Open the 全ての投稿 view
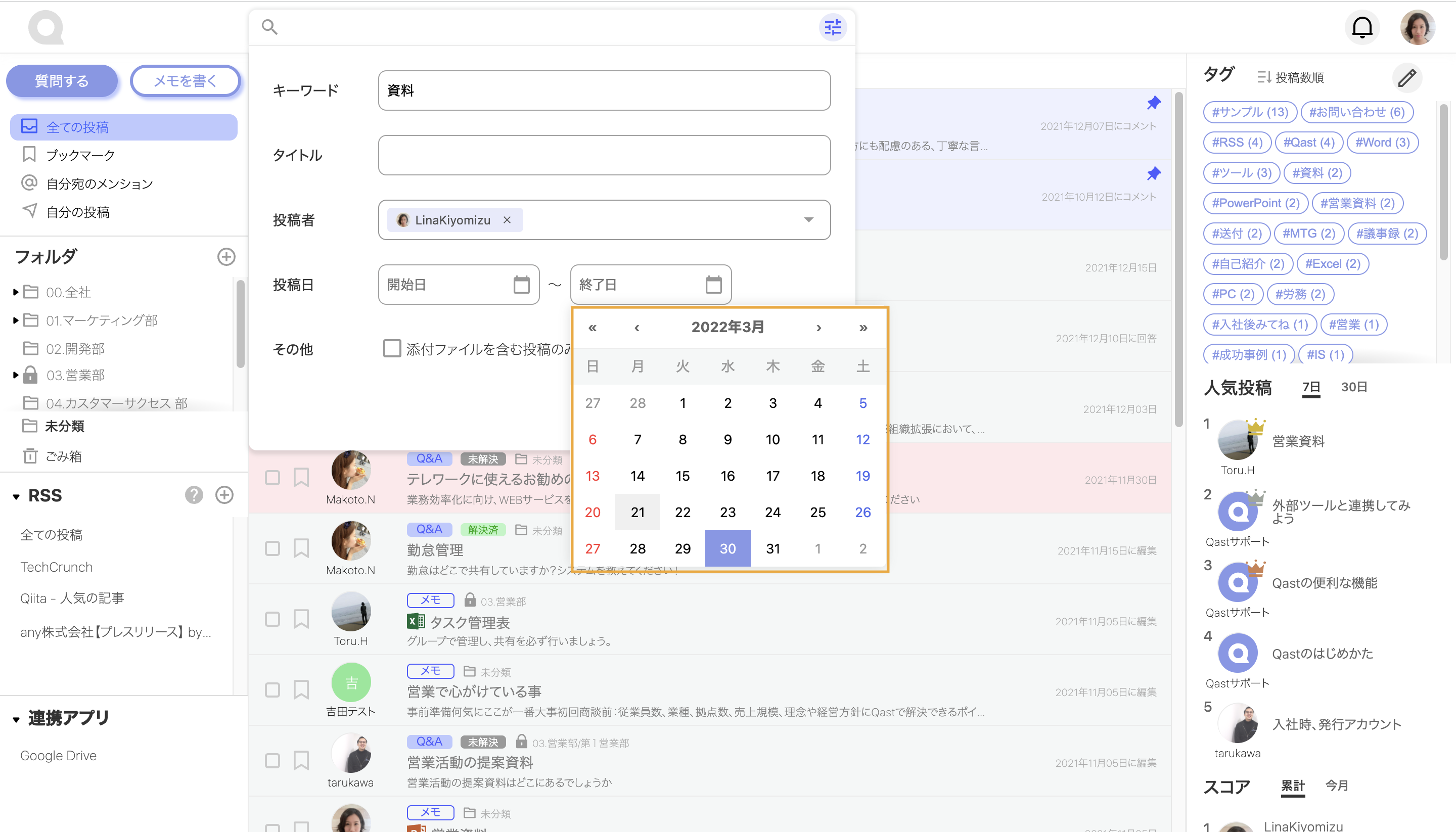 [x=124, y=127]
